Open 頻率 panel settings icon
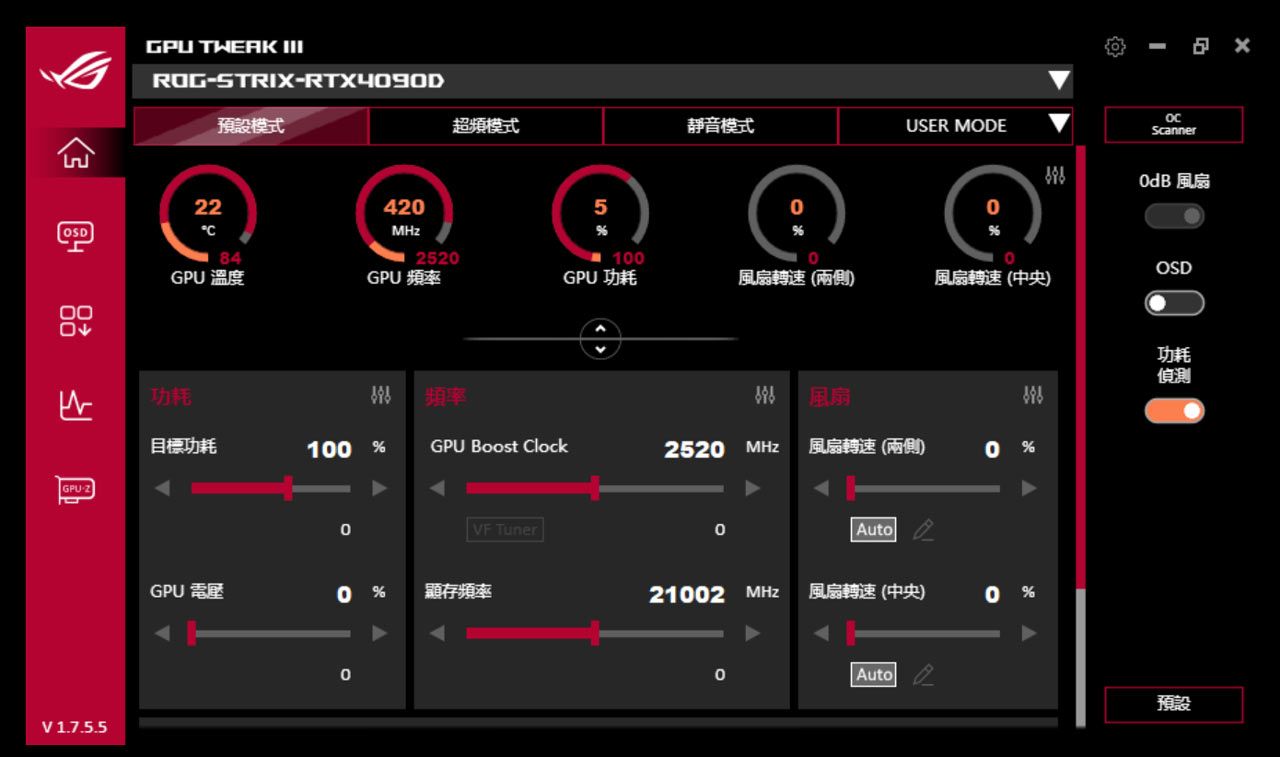1280x757 pixels. click(x=765, y=395)
